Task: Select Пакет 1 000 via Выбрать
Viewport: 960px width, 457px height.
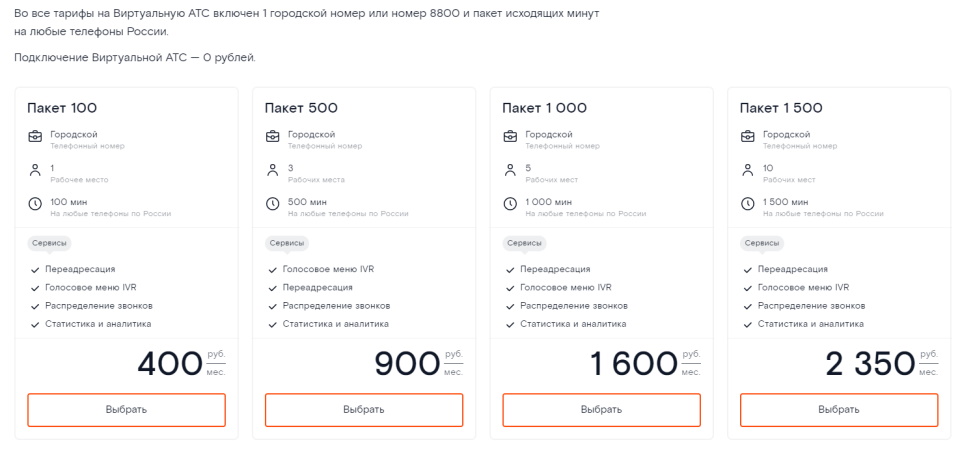Action: 601,410
